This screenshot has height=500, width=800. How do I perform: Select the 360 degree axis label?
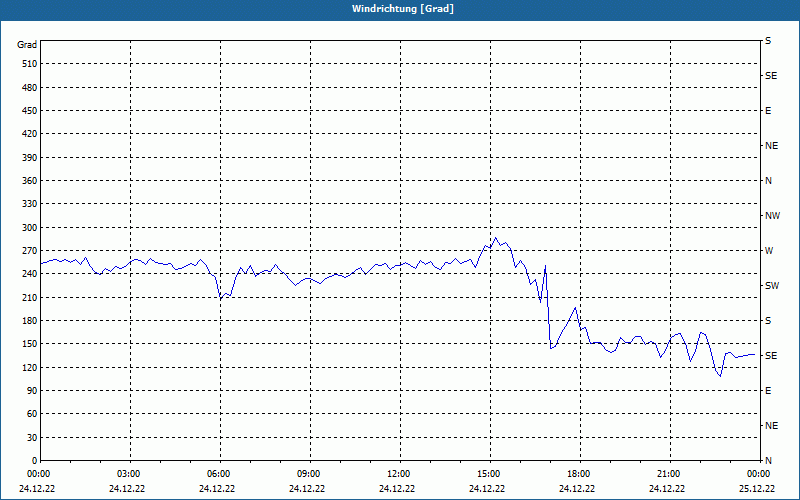click(30, 181)
